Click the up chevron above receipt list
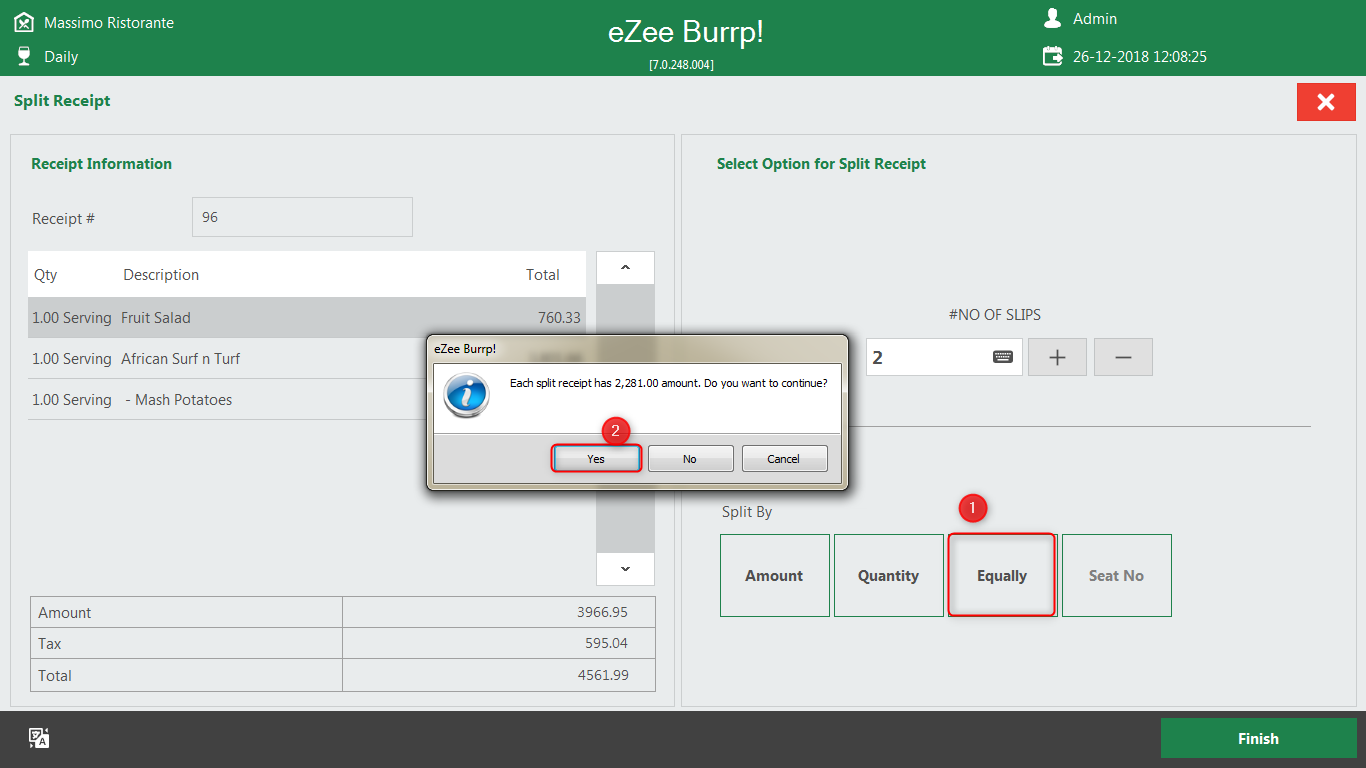 coord(625,268)
